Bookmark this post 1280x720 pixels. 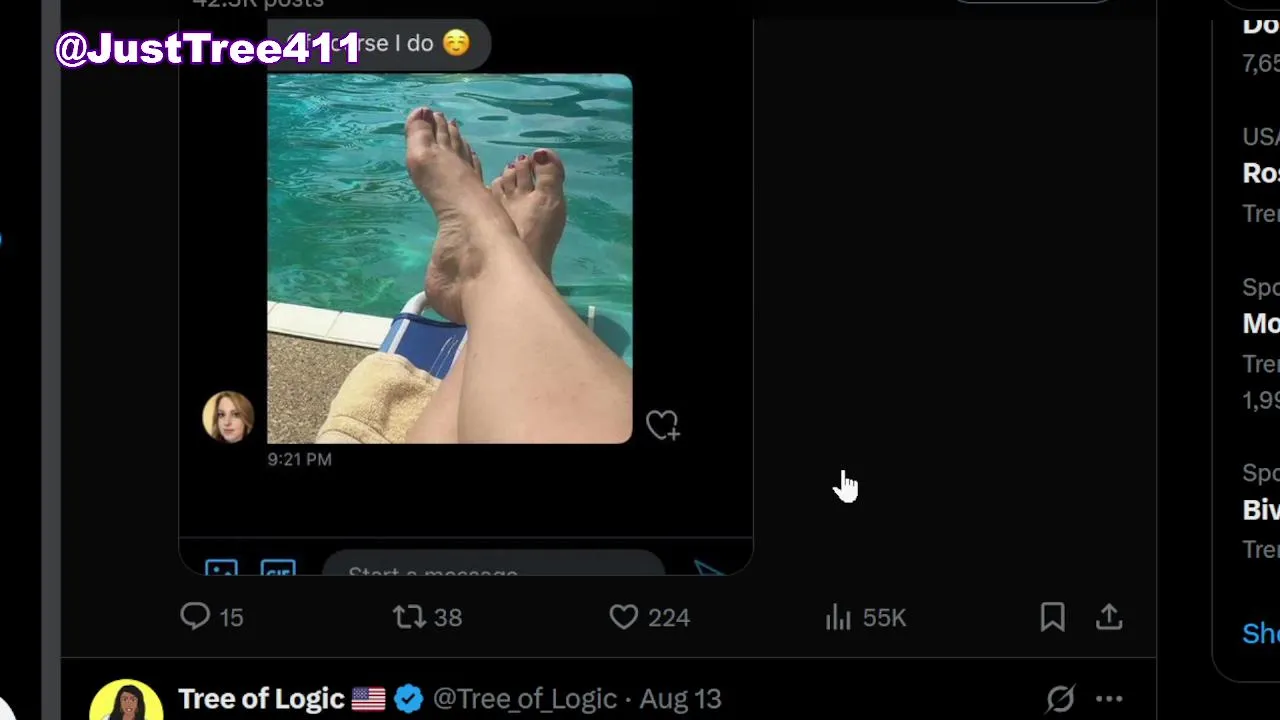coord(1052,617)
